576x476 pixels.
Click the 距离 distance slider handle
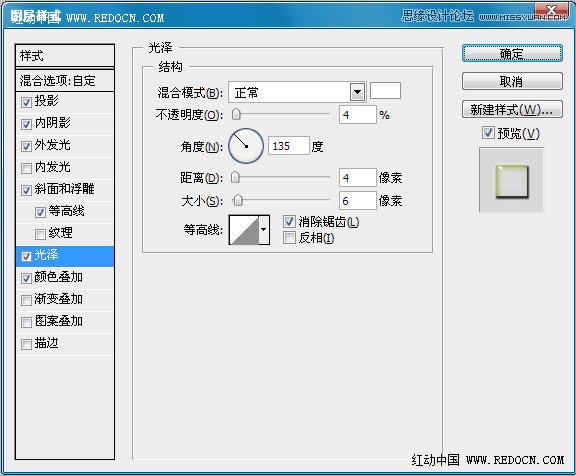(235, 177)
